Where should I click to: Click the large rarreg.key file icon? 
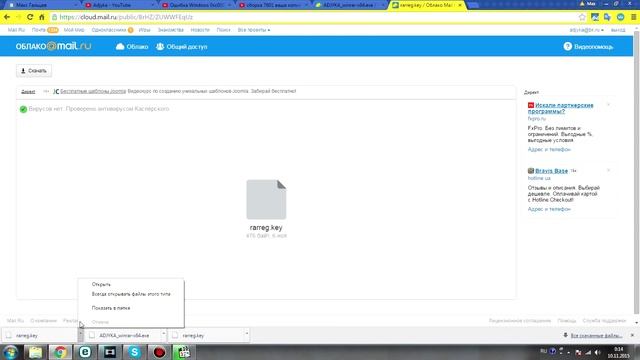click(266, 200)
